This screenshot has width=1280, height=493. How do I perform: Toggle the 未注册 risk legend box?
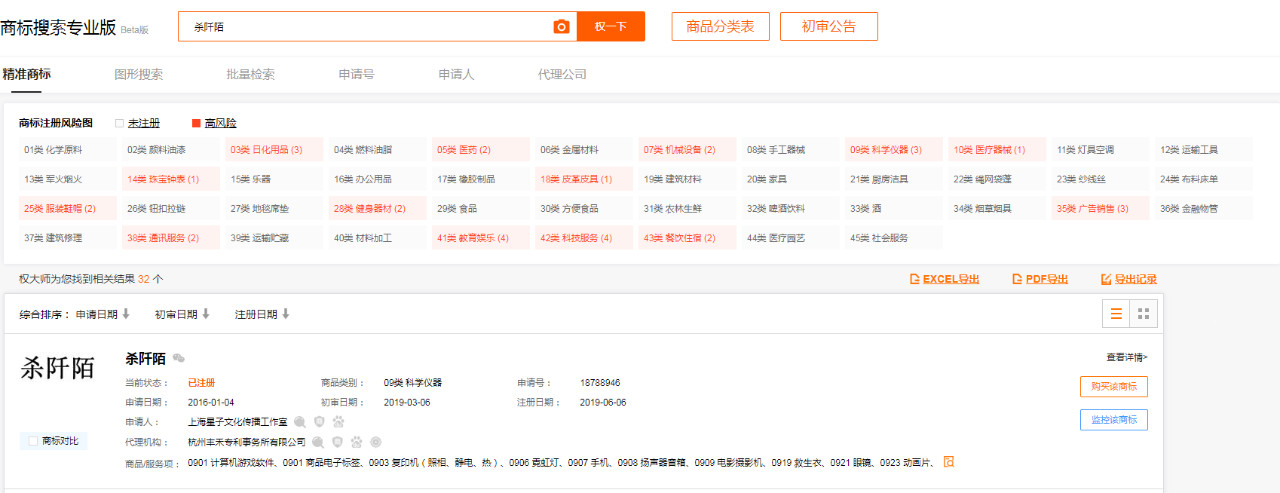pyautogui.click(x=119, y=123)
